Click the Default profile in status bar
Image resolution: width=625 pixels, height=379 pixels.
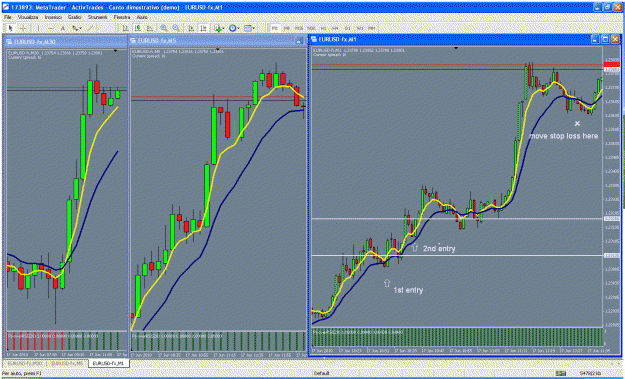[x=321, y=373]
